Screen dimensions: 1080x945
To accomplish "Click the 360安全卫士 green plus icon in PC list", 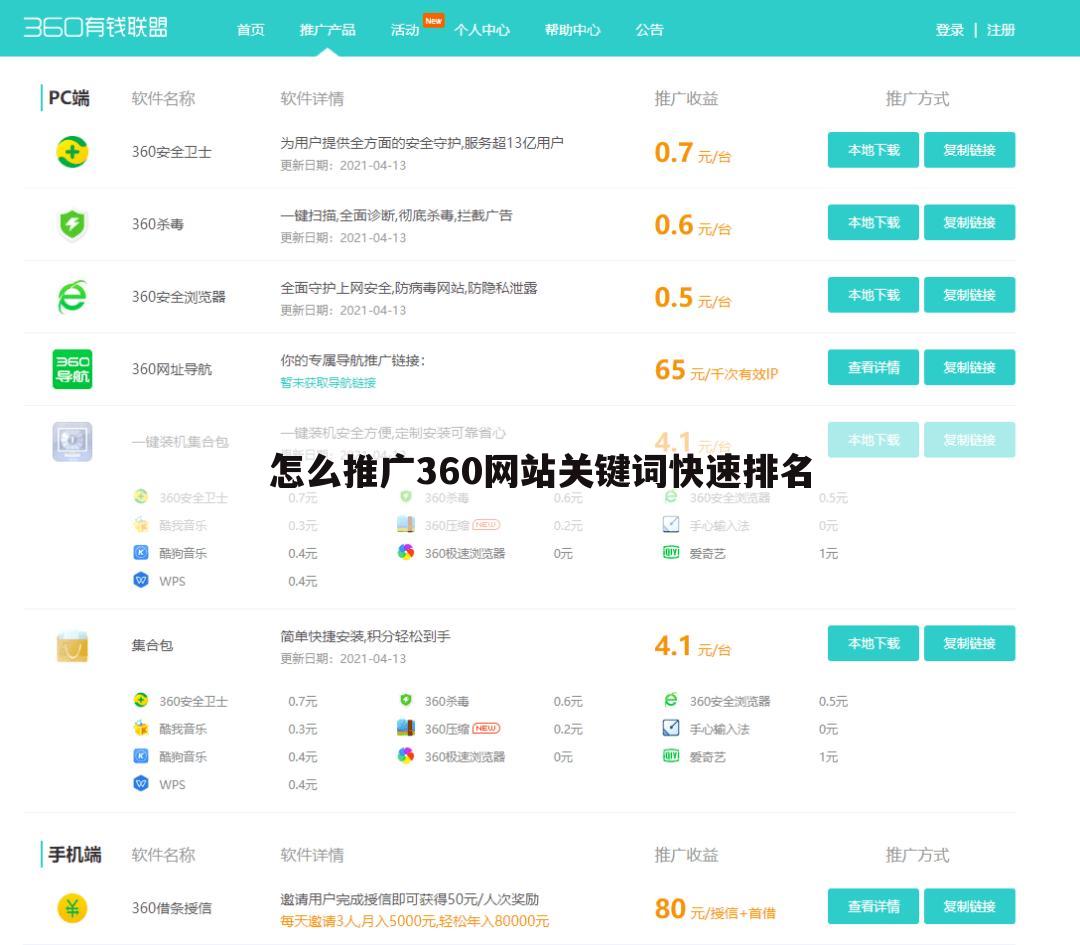I will (x=72, y=152).
